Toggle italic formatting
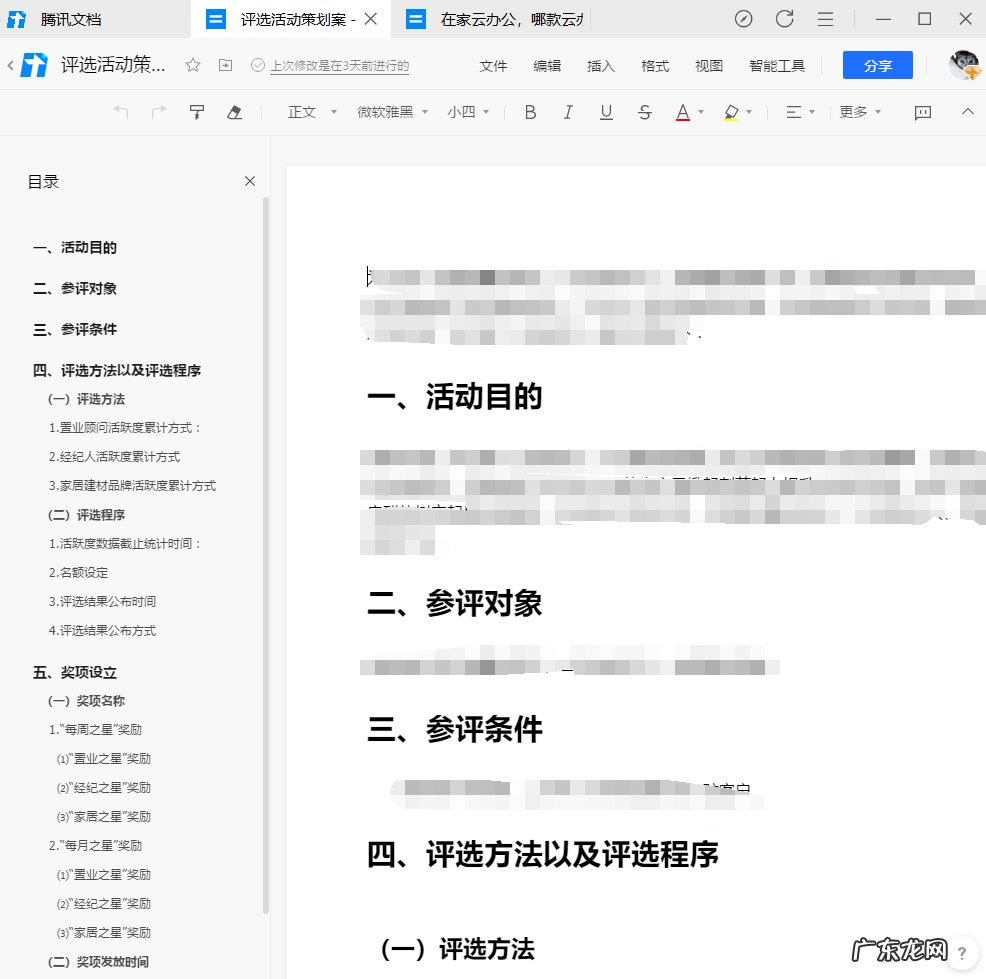The image size is (986, 979). [568, 112]
